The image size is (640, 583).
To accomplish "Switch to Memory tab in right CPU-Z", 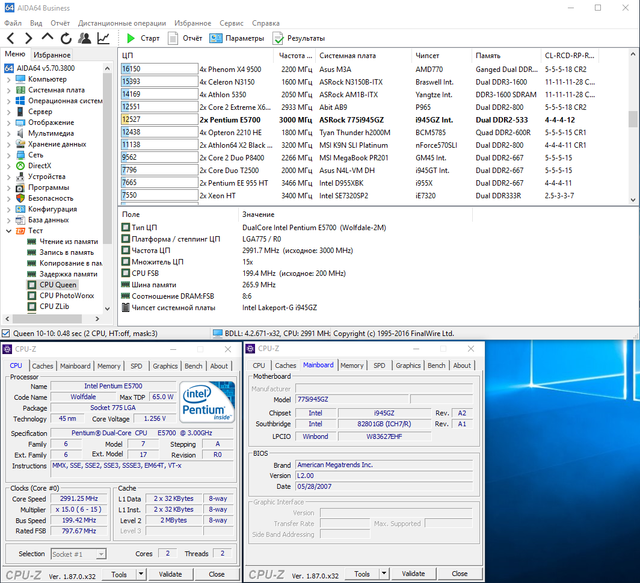I will pyautogui.click(x=352, y=365).
